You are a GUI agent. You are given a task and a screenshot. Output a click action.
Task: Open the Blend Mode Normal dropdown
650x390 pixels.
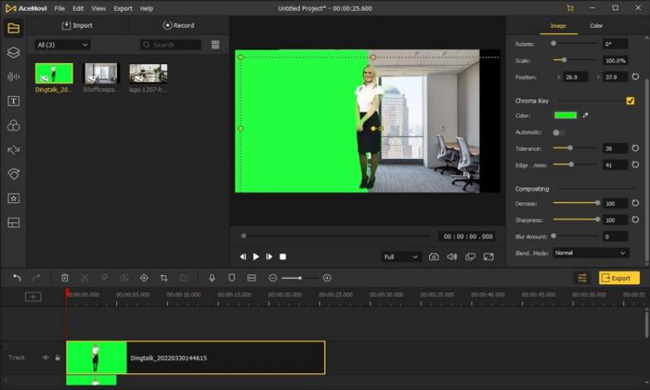tap(591, 253)
